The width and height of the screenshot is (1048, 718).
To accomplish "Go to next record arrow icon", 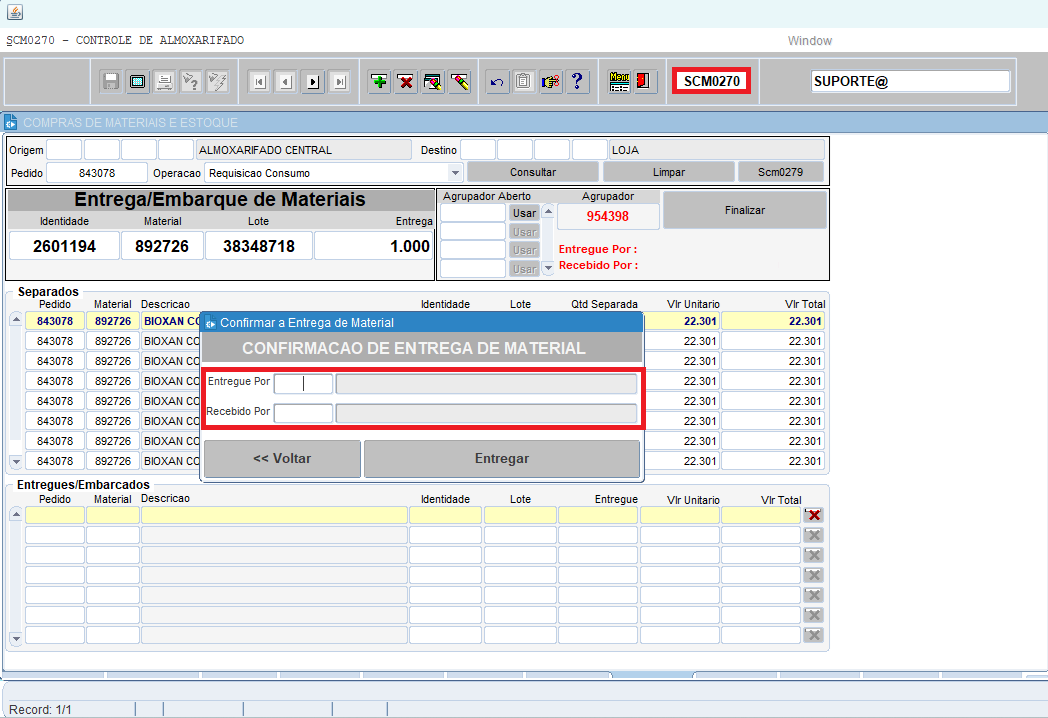I will pyautogui.click(x=313, y=82).
